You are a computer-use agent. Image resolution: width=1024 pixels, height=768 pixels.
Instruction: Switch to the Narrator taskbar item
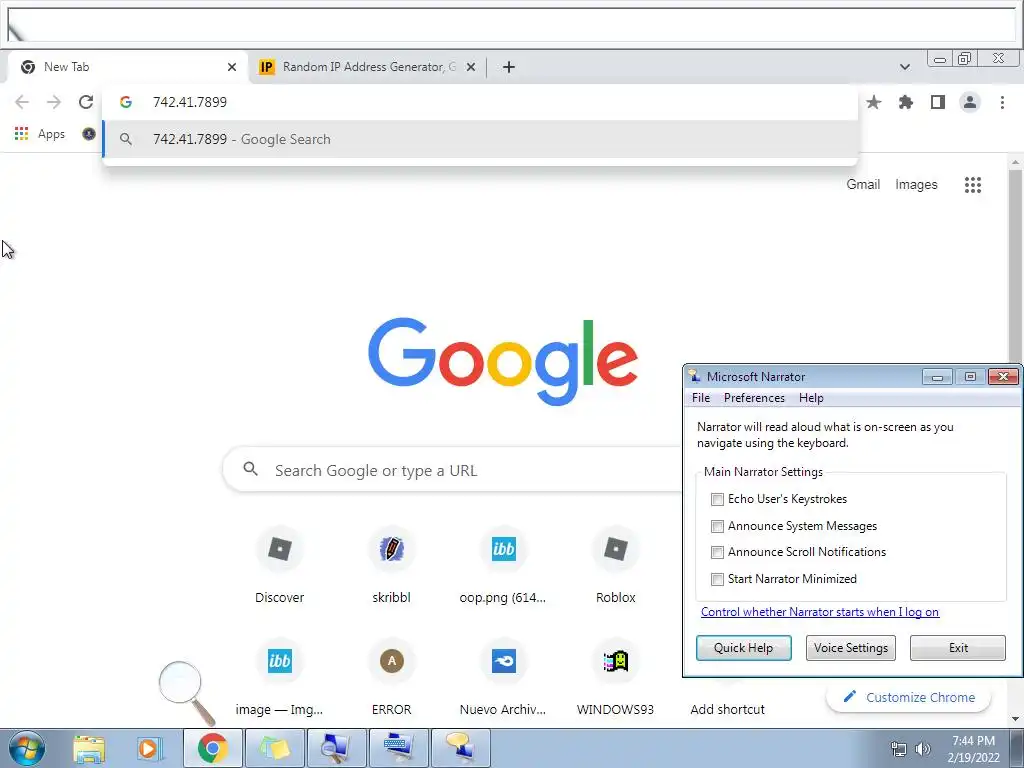[460, 748]
